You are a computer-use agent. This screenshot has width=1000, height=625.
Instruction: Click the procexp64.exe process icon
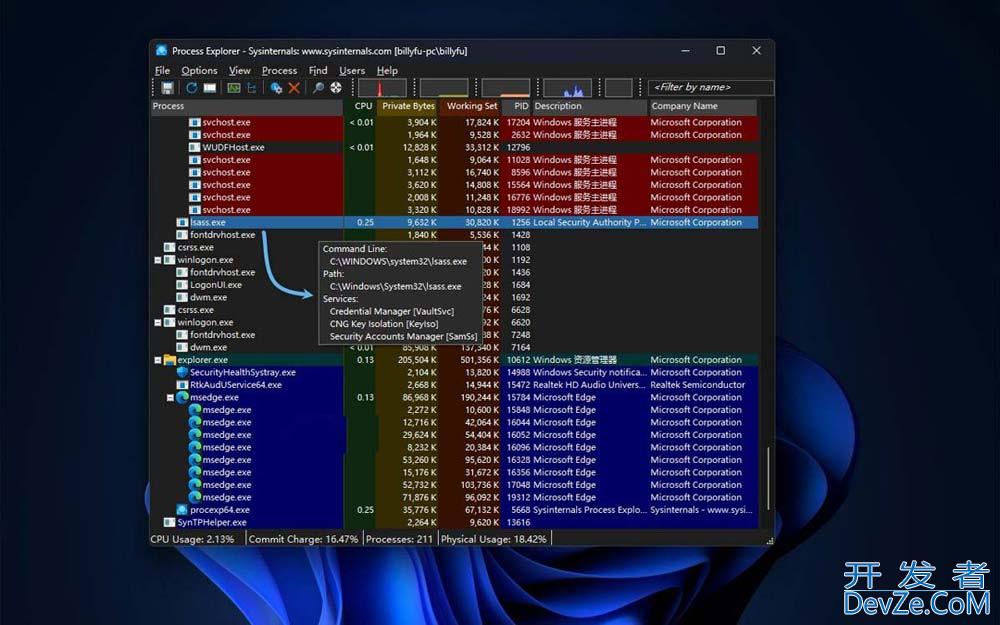point(182,510)
